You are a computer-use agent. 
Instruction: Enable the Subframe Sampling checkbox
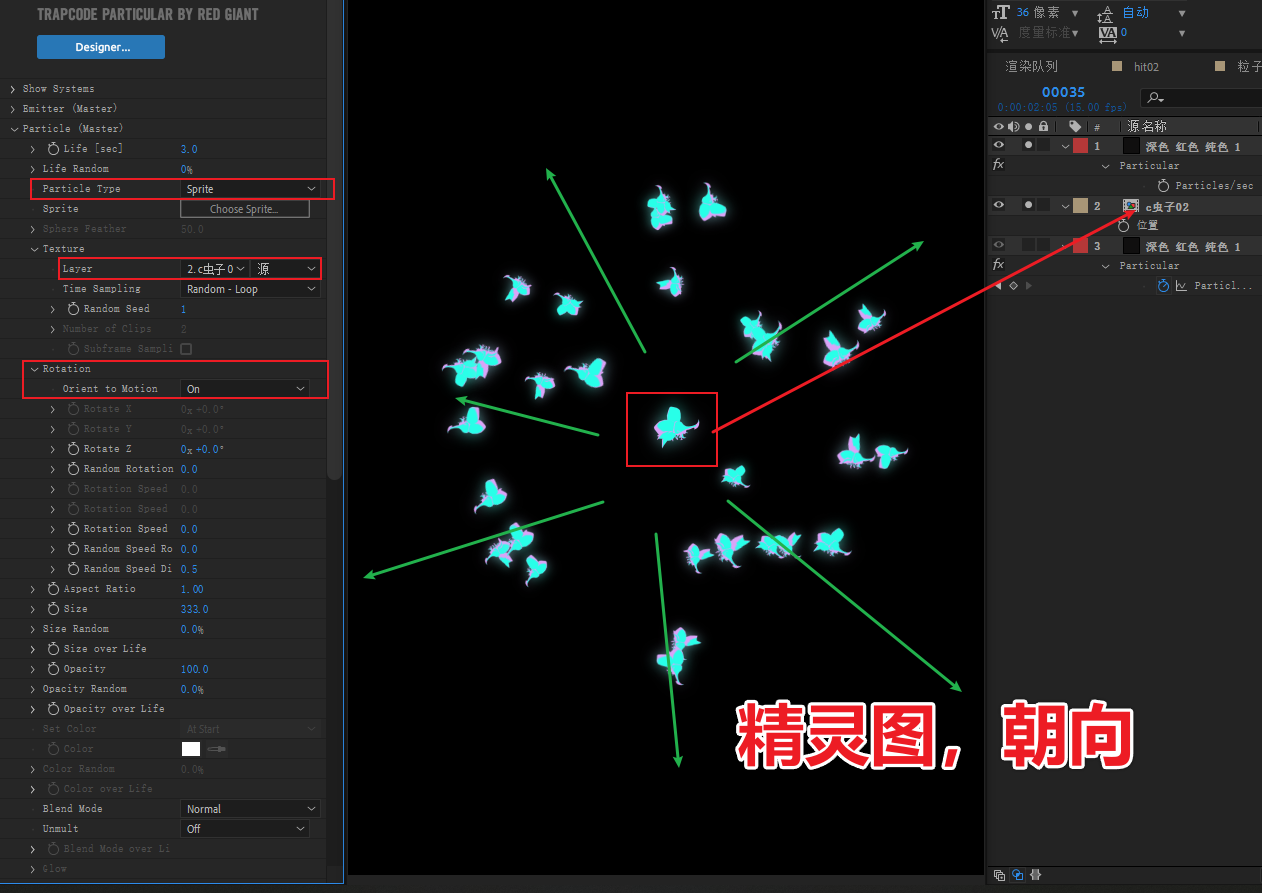click(186, 349)
